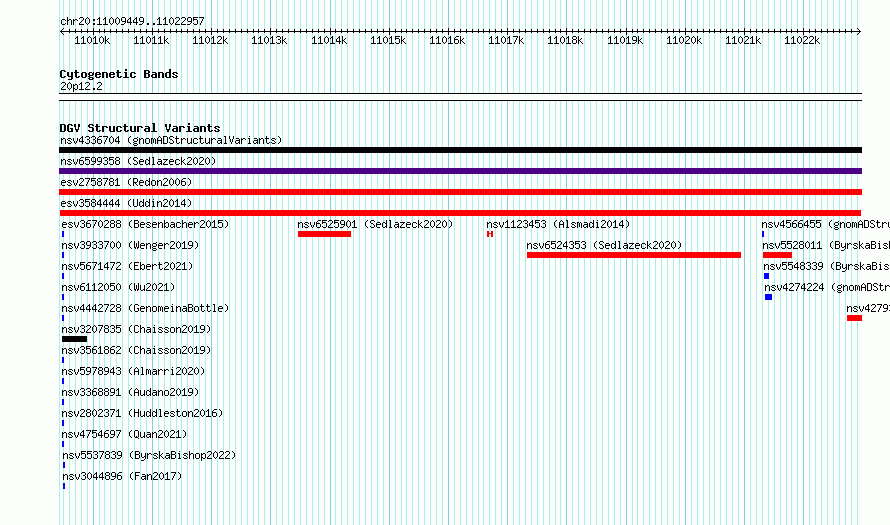Select the blue nsv4274224 marker
890x525 pixels.
(x=768, y=297)
